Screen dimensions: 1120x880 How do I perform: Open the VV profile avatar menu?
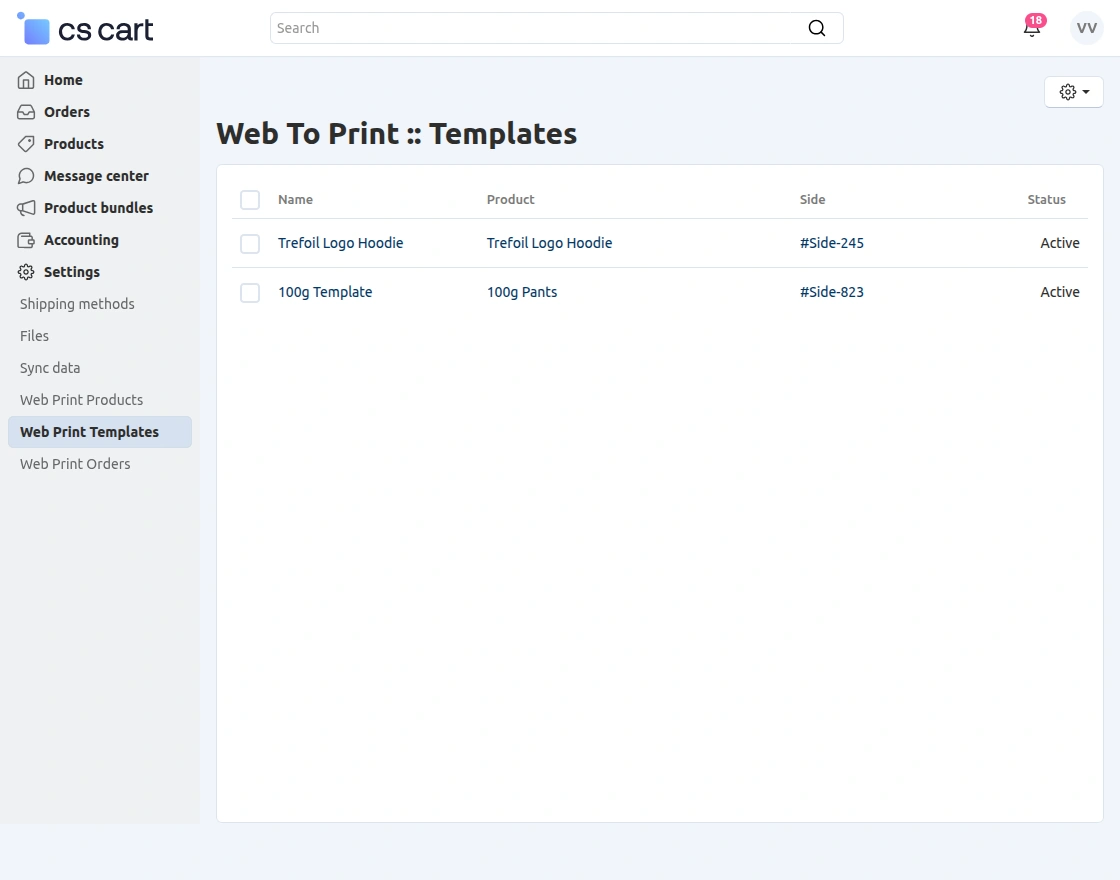(1086, 28)
